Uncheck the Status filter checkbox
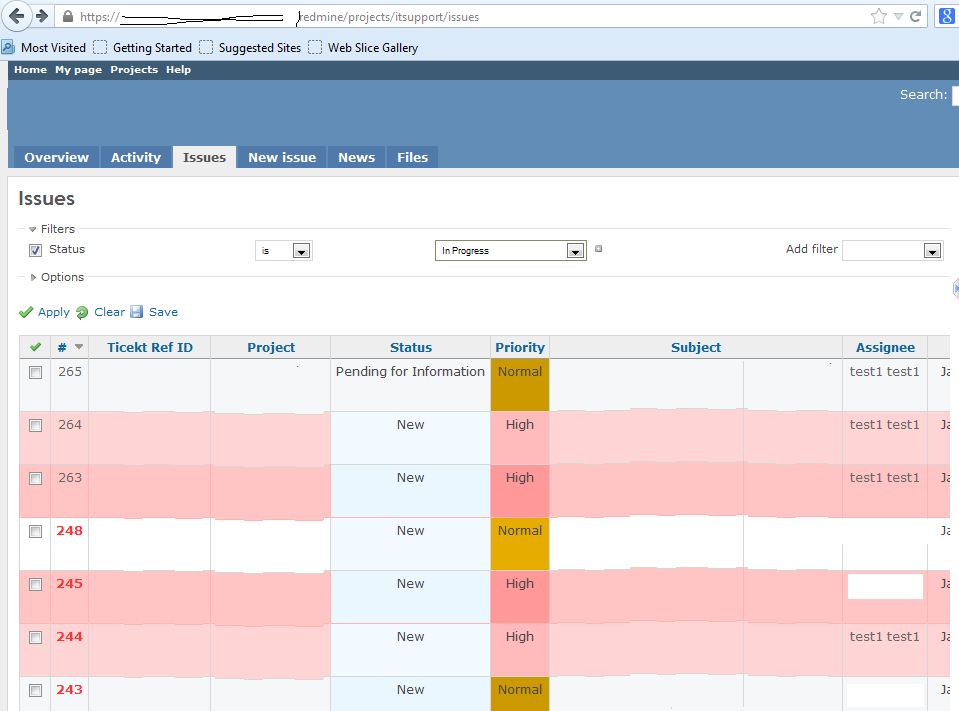This screenshot has height=711, width=959. point(35,250)
